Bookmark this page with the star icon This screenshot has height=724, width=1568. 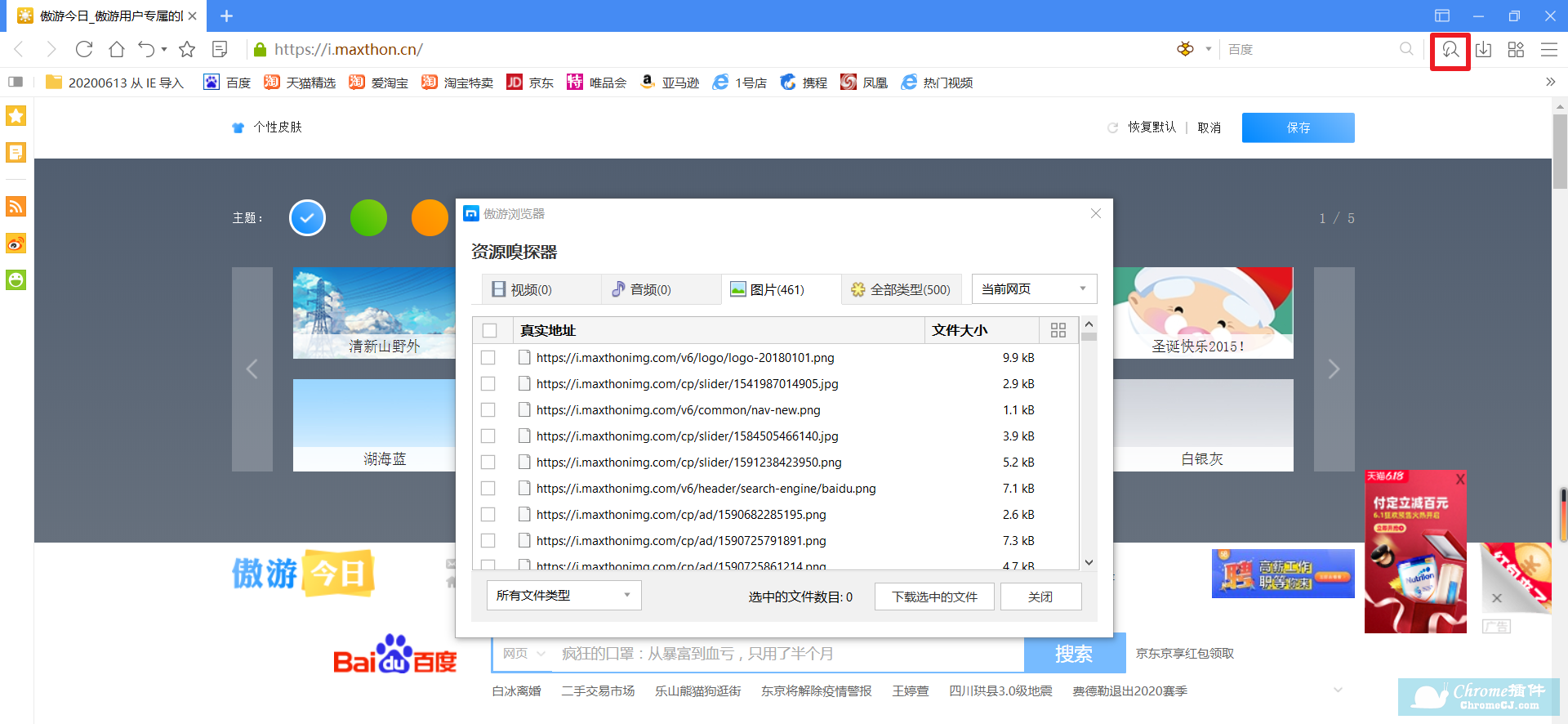(x=187, y=50)
